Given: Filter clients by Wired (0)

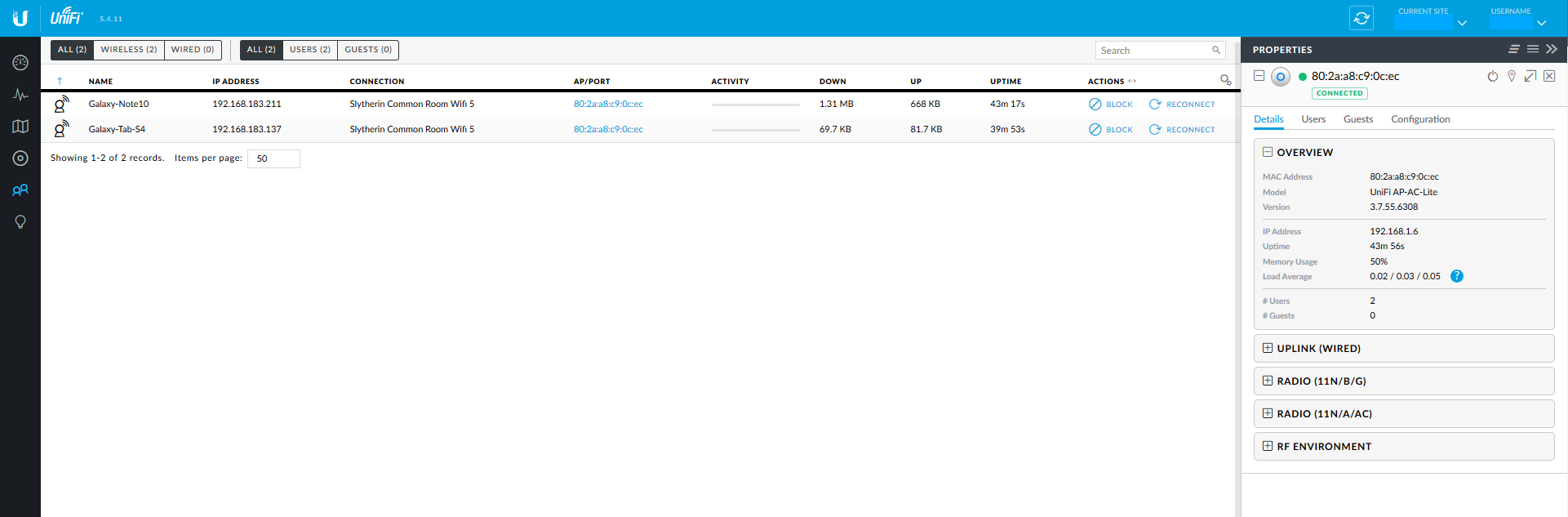Looking at the screenshot, I should (x=193, y=50).
